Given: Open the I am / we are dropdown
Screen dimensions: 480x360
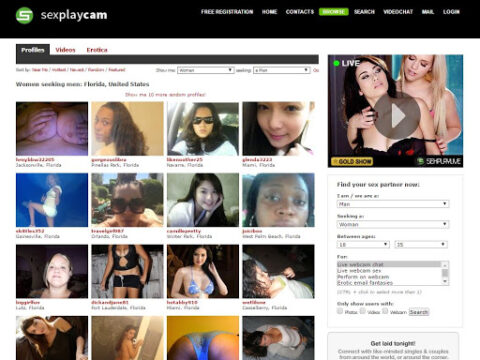Looking at the screenshot, I should (393, 204).
